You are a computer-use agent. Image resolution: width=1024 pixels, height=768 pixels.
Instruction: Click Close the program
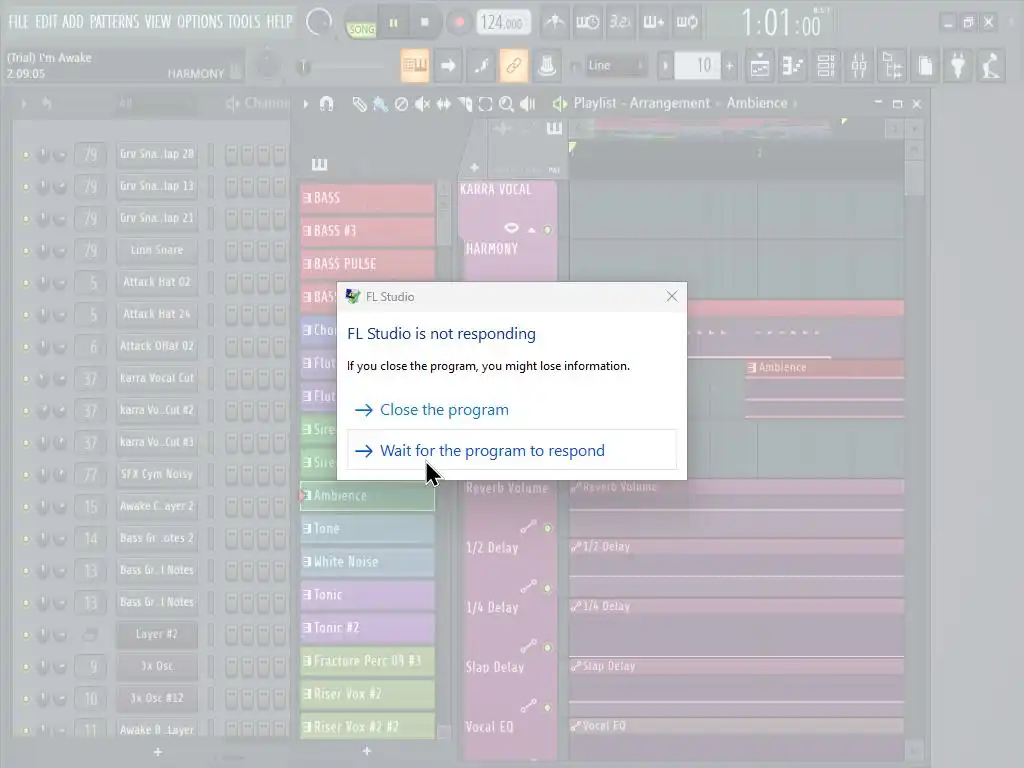[x=512, y=409]
